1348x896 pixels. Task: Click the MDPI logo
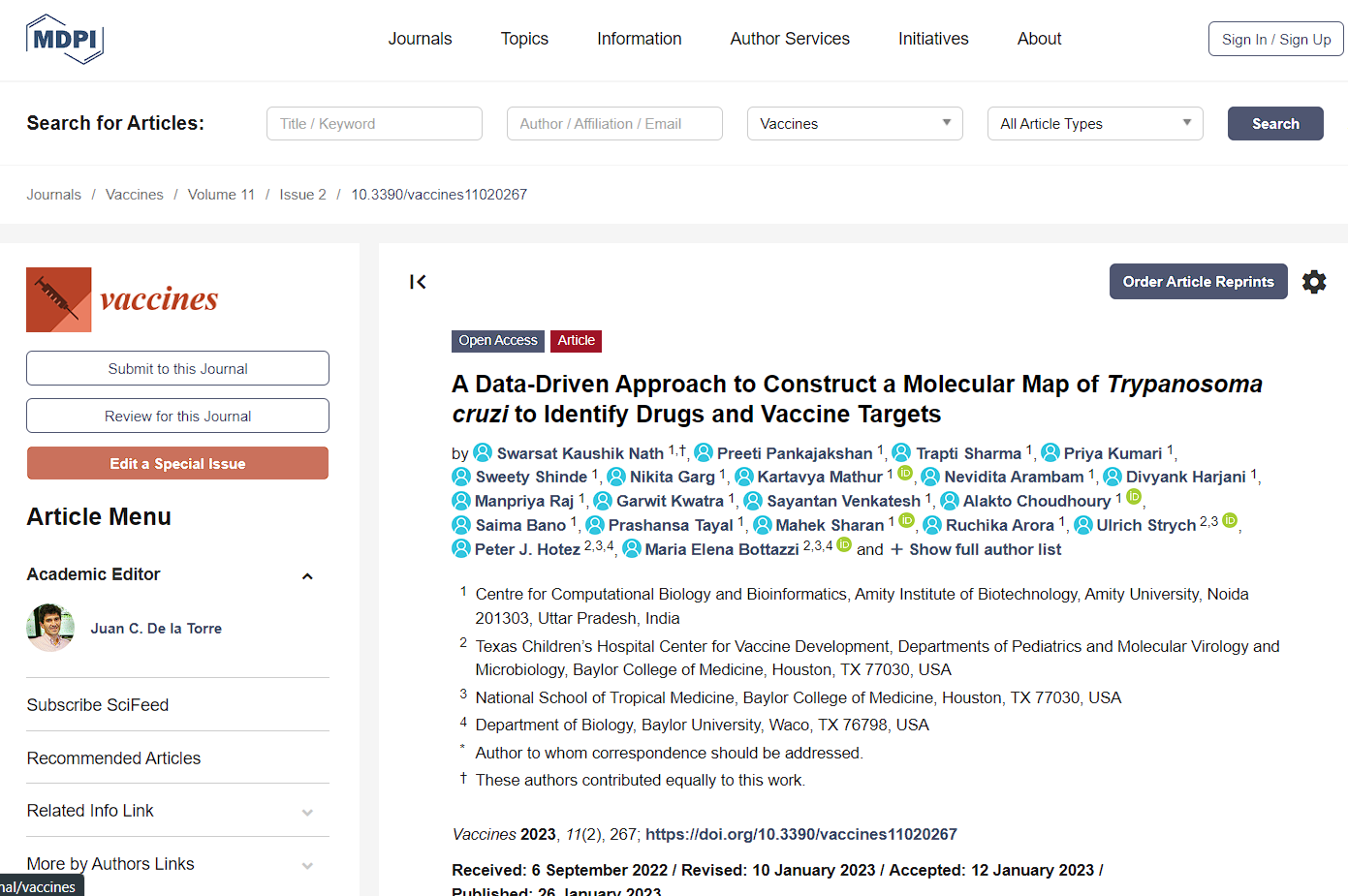pyautogui.click(x=64, y=40)
